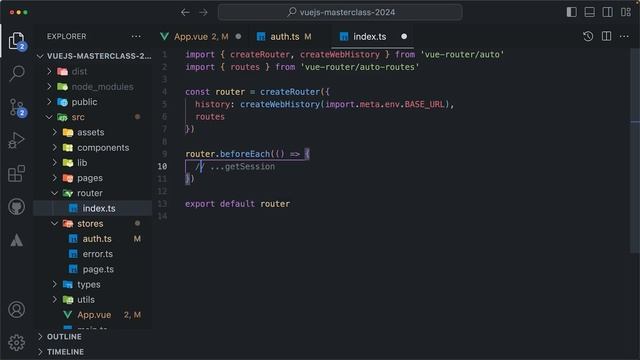Image resolution: width=640 pixels, height=360 pixels.
Task: Toggle the bottom panel layout icon
Action: point(589,12)
